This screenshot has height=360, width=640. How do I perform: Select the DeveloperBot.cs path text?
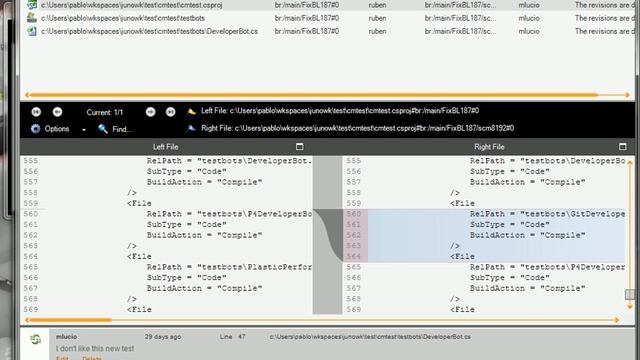click(149, 31)
